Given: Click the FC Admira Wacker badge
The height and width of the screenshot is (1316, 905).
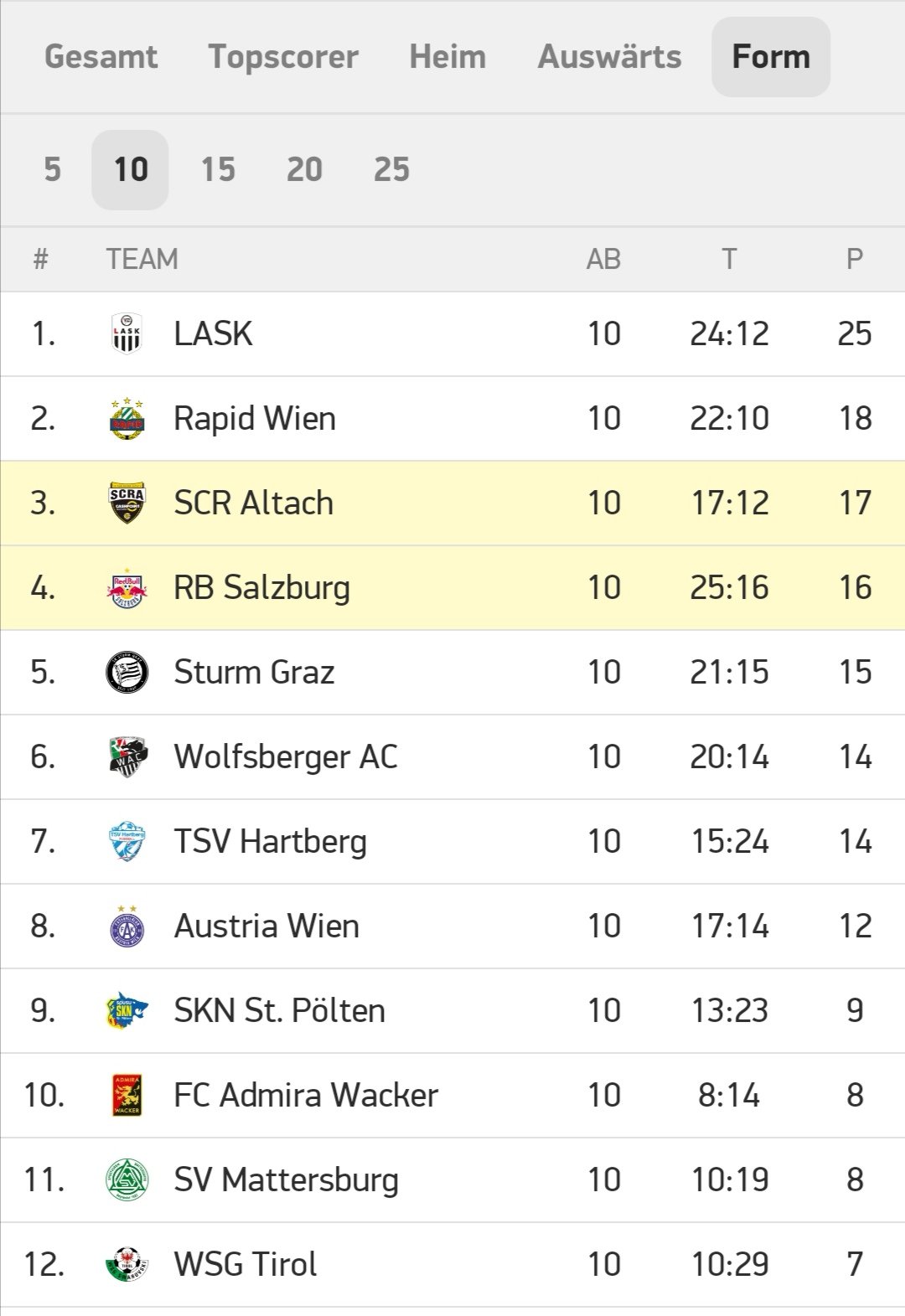Looking at the screenshot, I should click(x=127, y=1095).
